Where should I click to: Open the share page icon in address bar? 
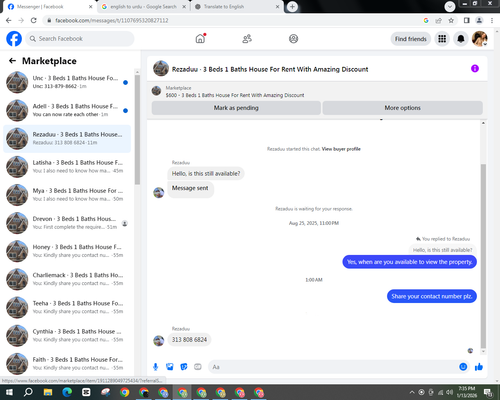[438, 21]
